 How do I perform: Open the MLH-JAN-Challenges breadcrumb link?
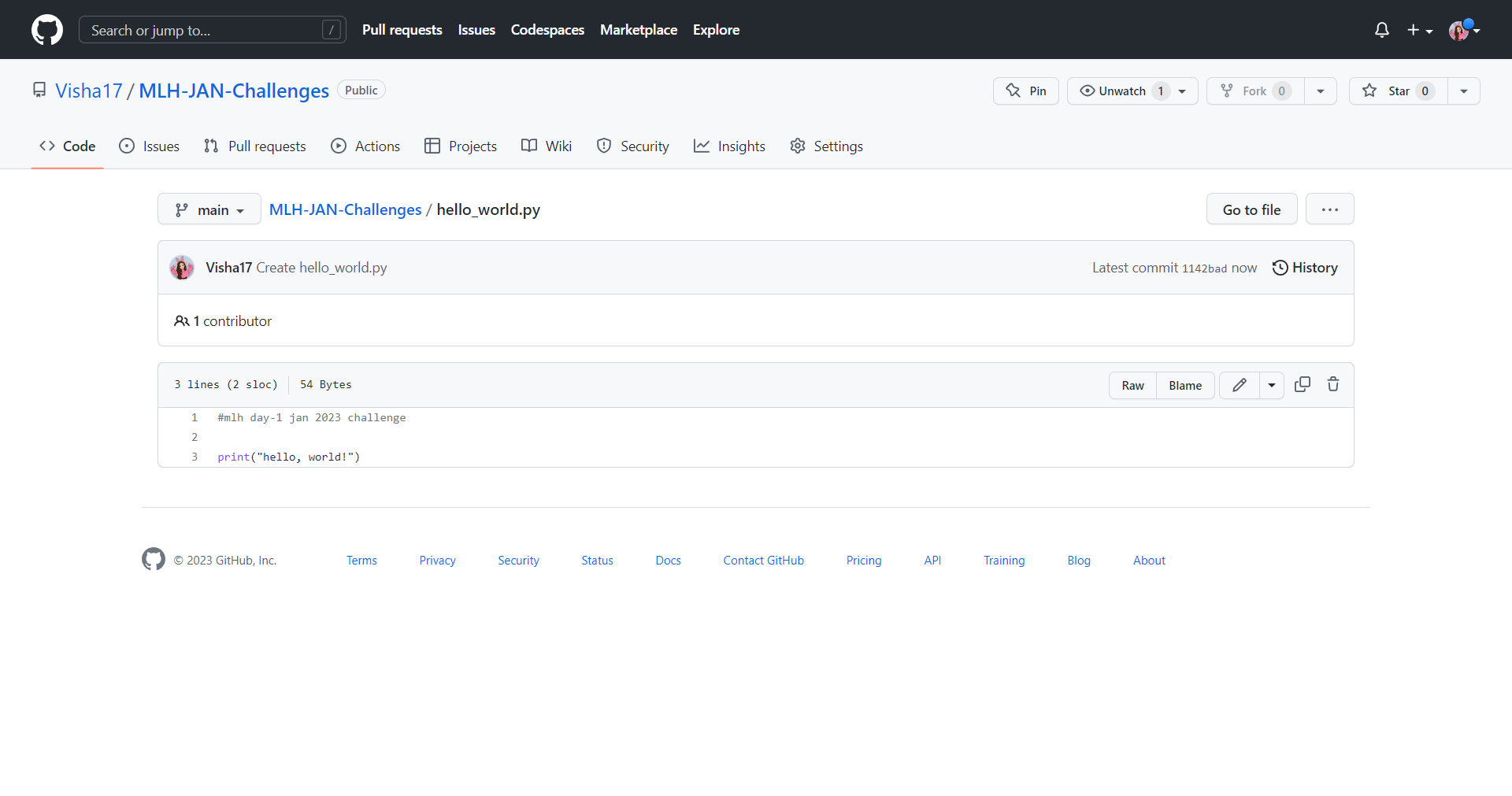pos(345,209)
